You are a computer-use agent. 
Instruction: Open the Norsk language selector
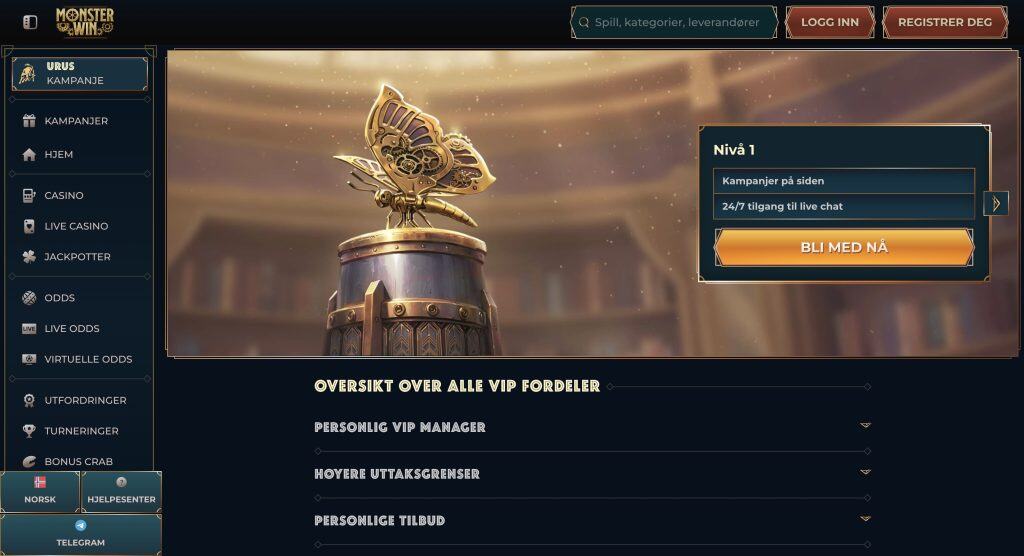(x=40, y=491)
